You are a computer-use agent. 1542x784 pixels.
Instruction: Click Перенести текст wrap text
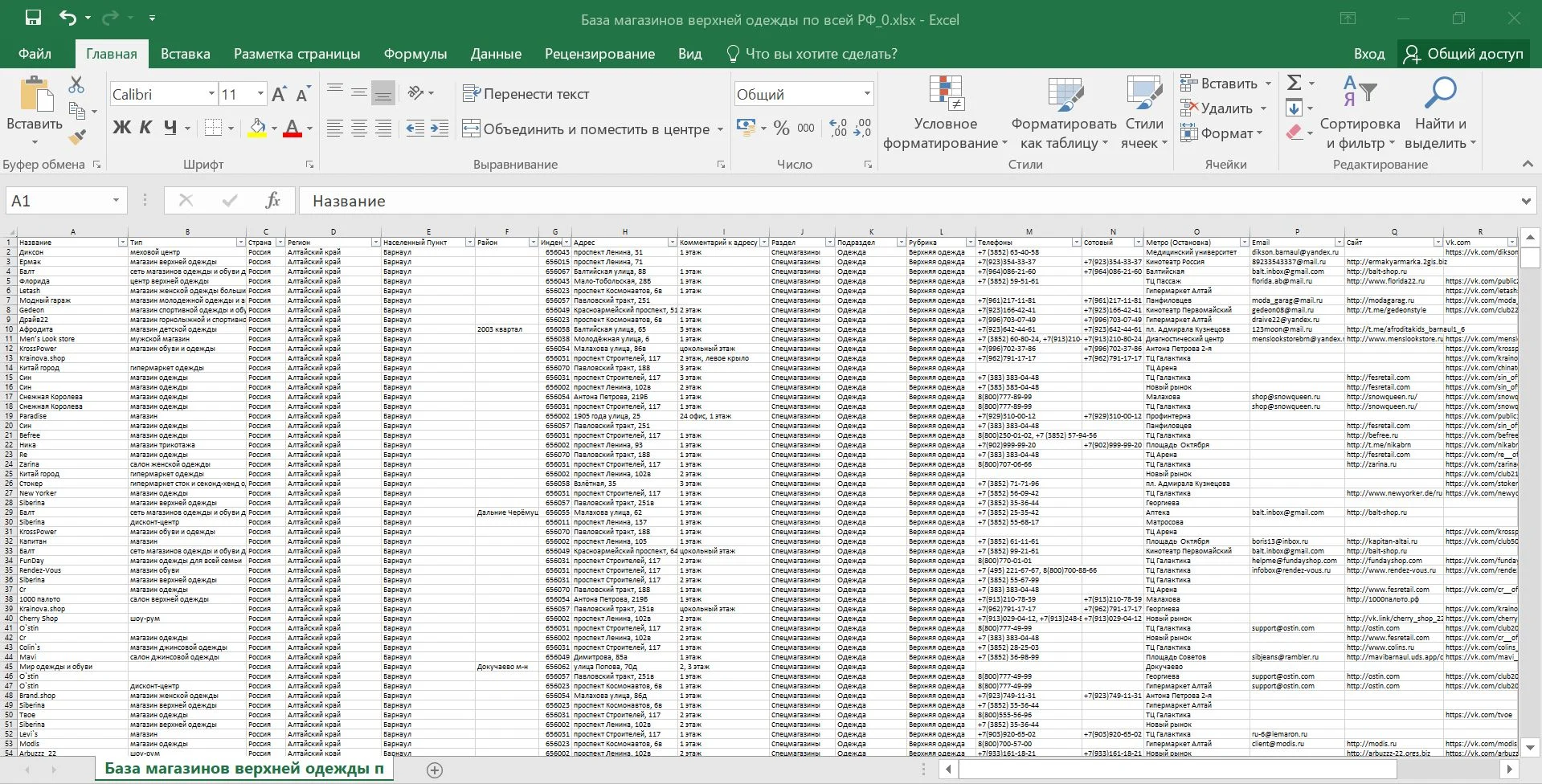(526, 94)
